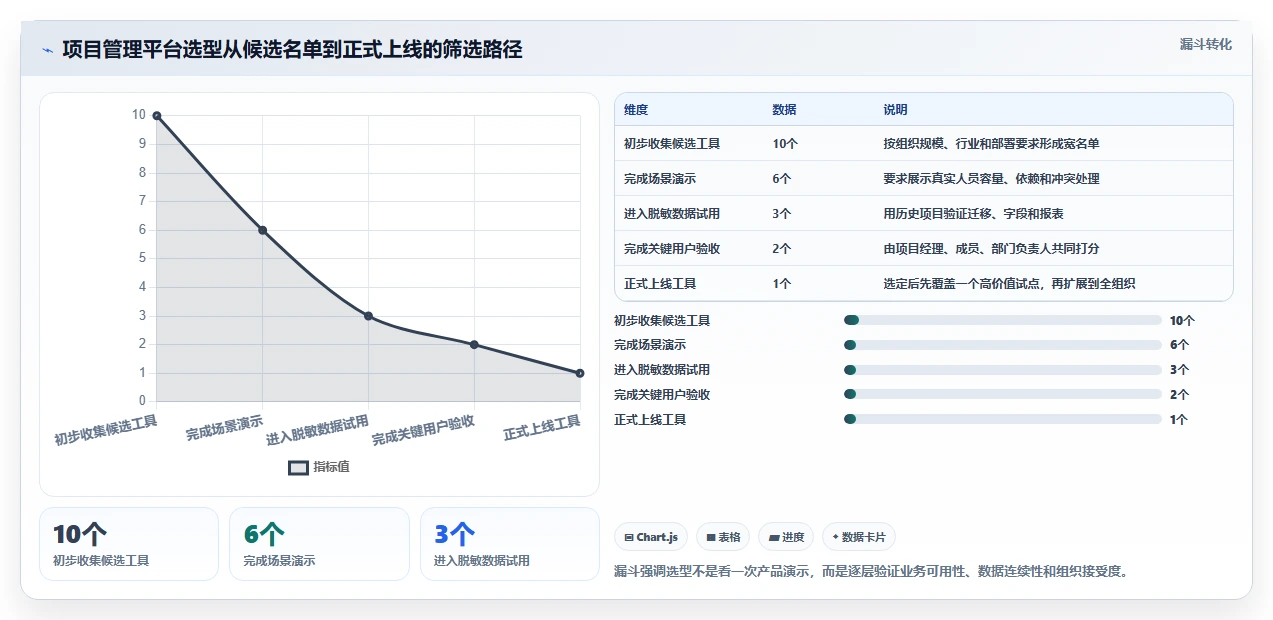The height and width of the screenshot is (620, 1273).
Task: Select the 正式上线工具 progress bar
Action: coord(1003,420)
